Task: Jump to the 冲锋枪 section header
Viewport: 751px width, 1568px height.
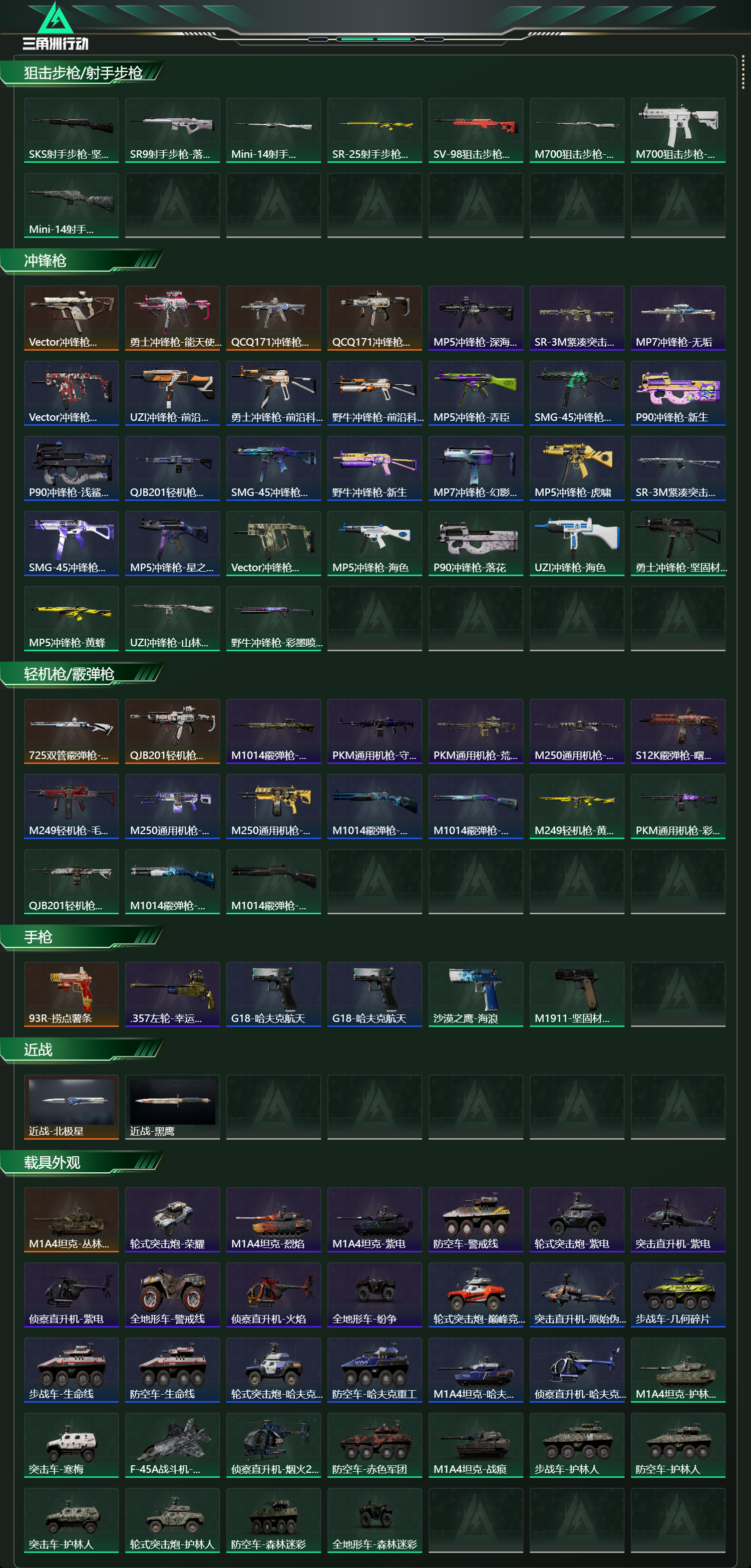Action: [x=45, y=261]
